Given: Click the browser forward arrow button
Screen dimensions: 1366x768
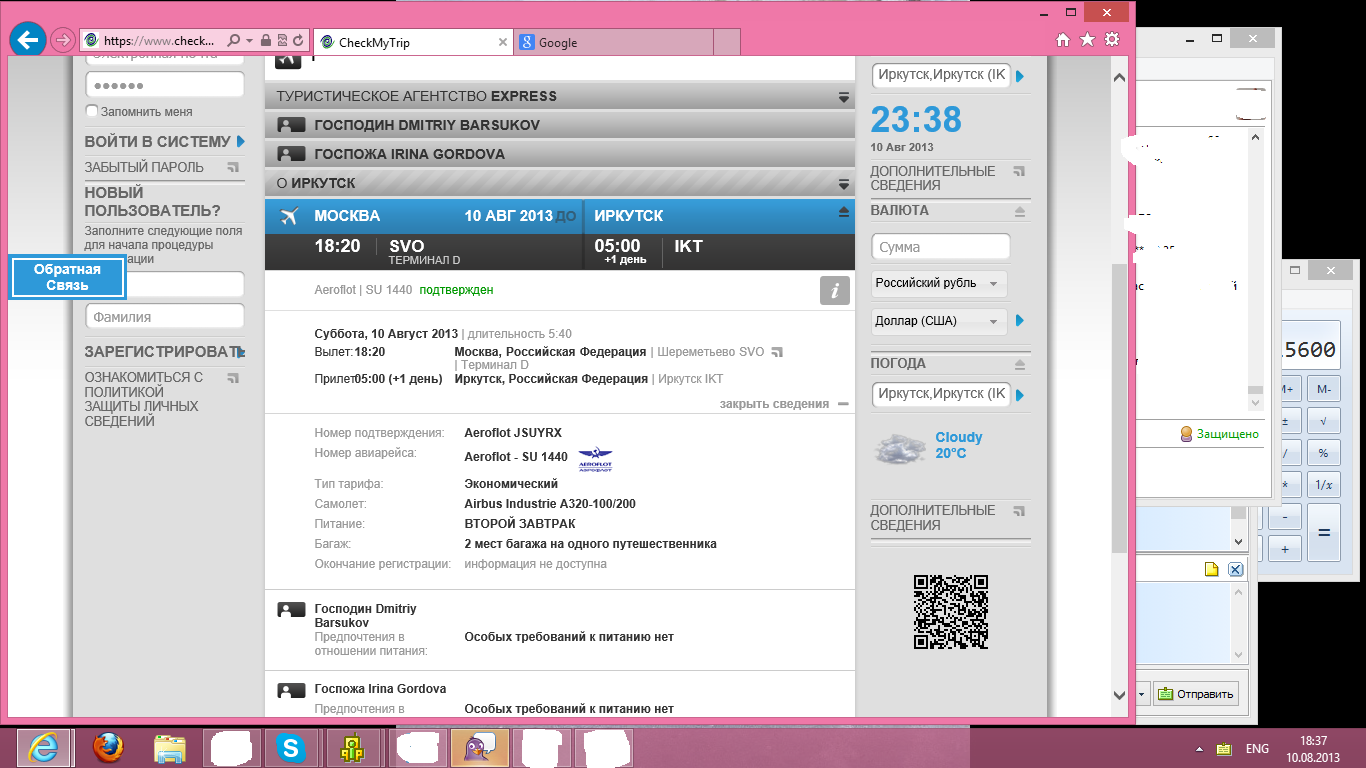Looking at the screenshot, I should (62, 40).
